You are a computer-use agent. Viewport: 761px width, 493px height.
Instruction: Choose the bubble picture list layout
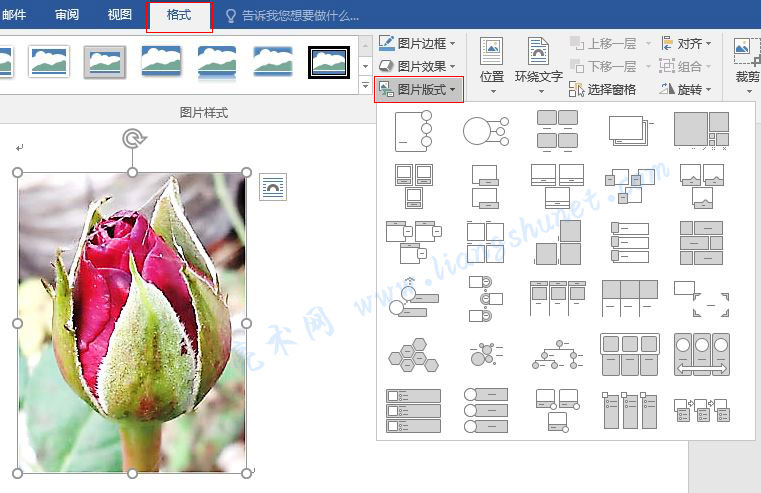pos(485,354)
